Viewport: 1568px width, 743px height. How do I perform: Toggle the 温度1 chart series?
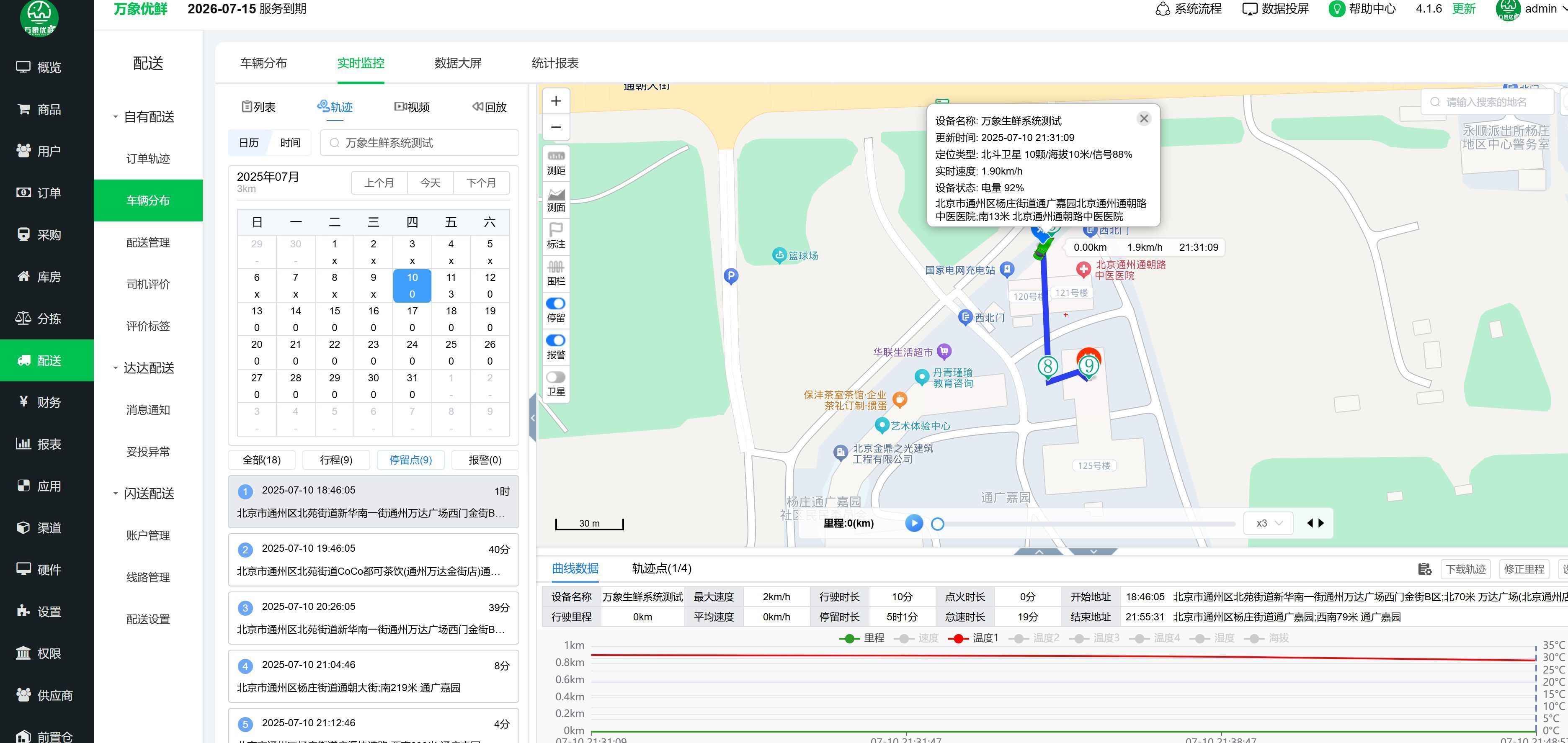tap(973, 638)
